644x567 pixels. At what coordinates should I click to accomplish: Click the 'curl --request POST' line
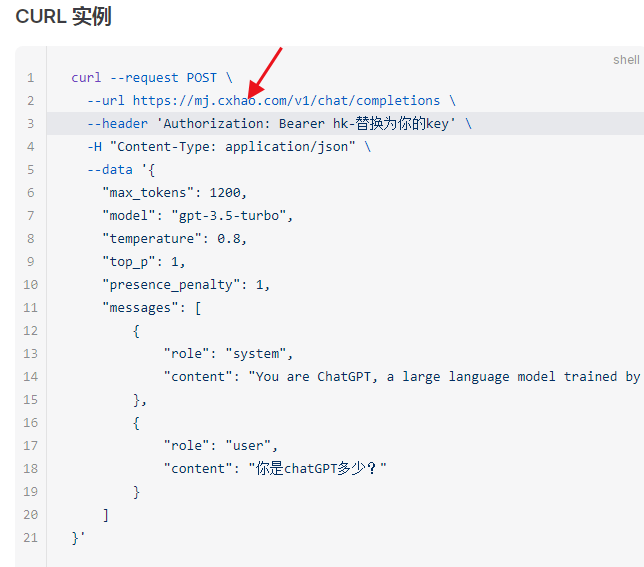click(152, 78)
